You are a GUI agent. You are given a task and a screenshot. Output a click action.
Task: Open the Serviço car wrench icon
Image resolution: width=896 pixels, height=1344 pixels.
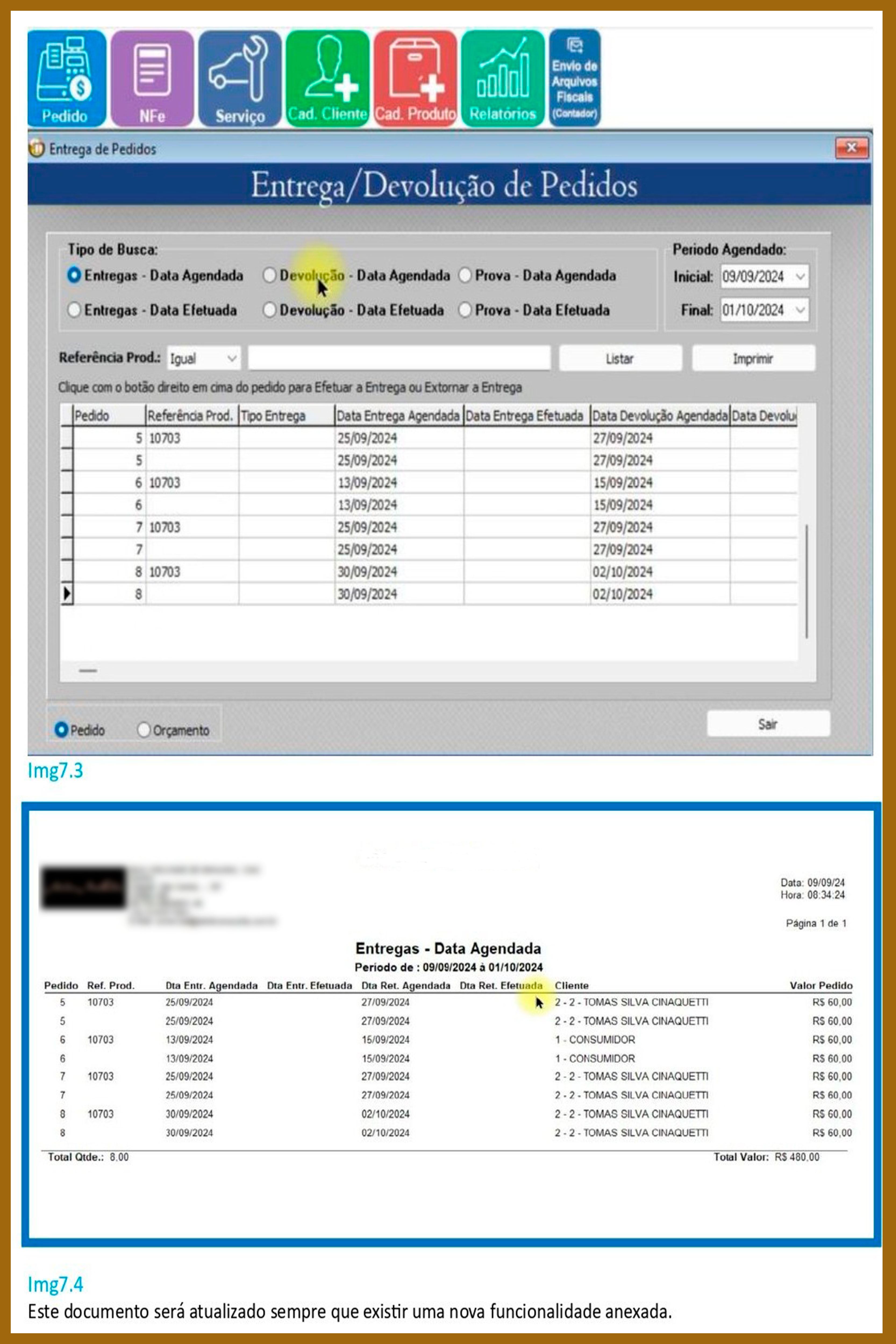click(240, 78)
